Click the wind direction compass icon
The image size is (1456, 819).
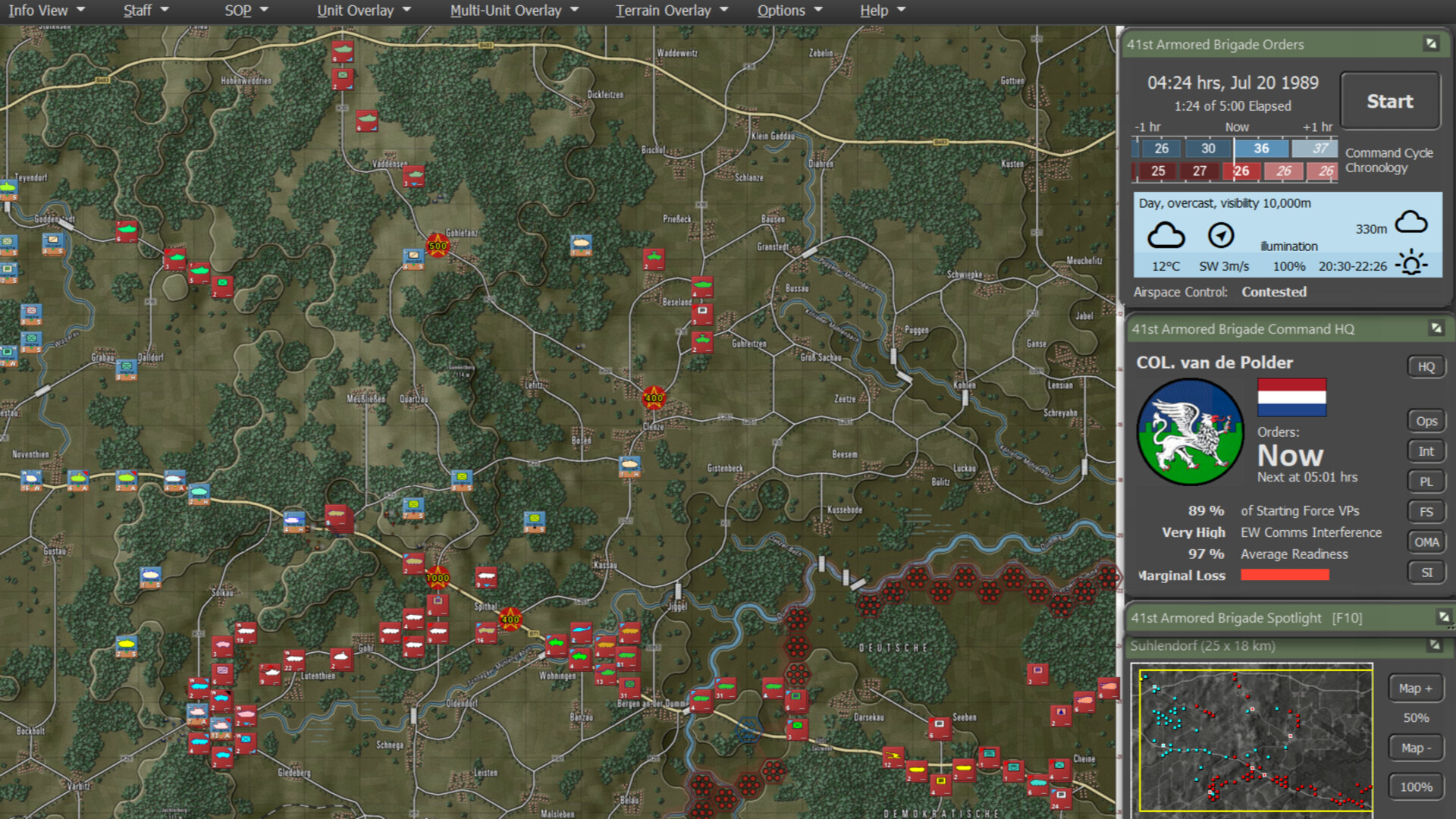pos(1221,236)
